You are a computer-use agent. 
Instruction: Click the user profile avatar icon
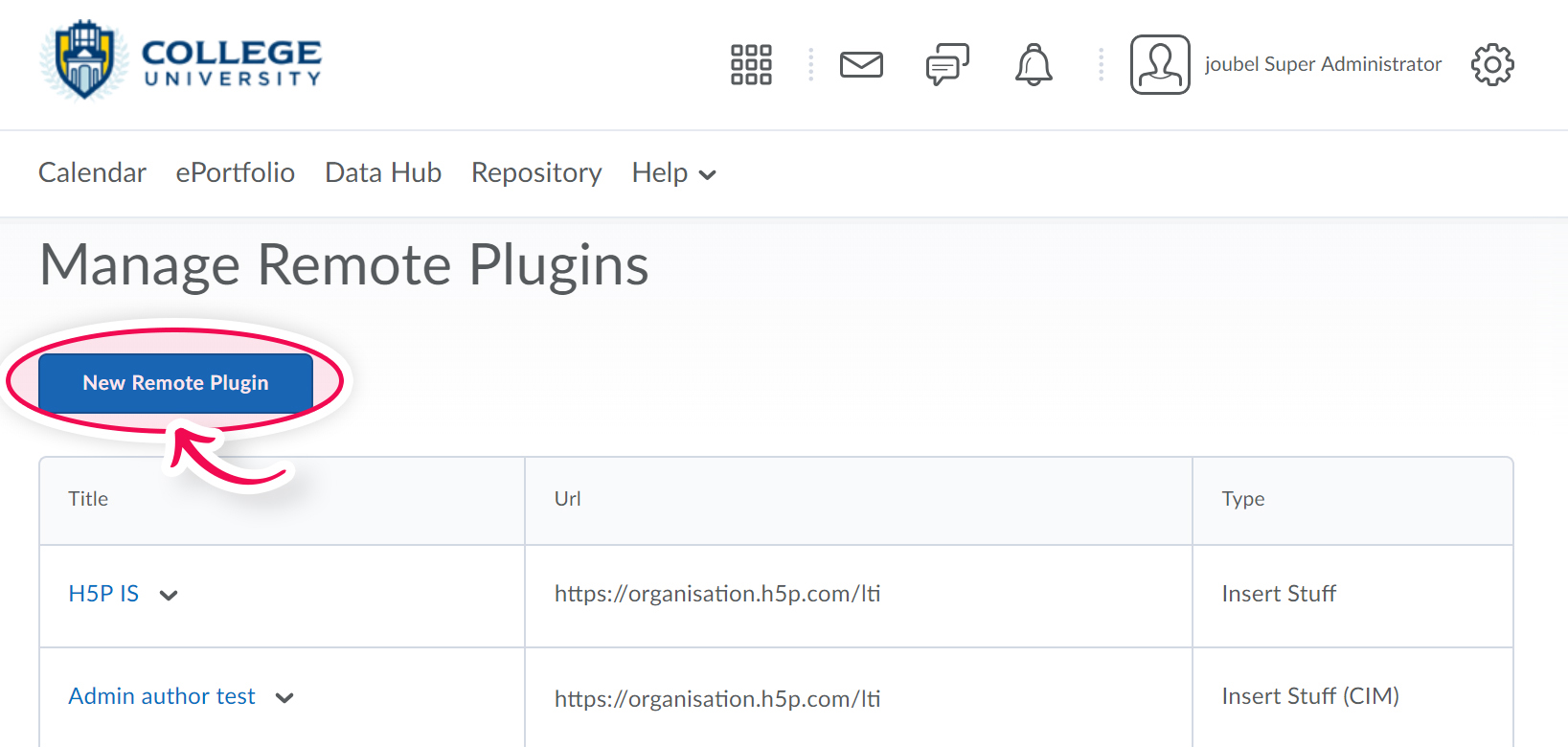(1160, 65)
